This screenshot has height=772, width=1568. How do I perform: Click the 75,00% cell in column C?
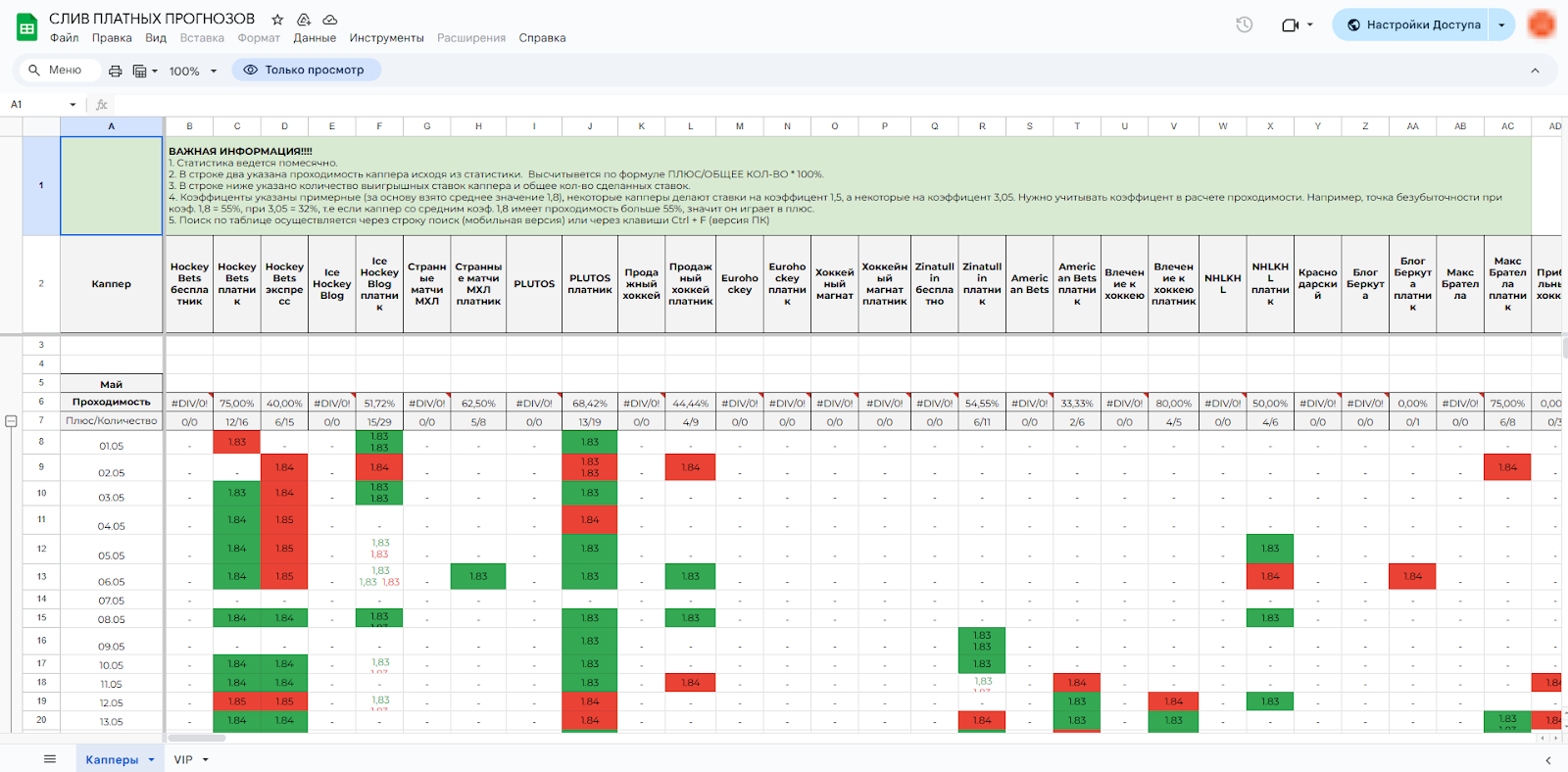pyautogui.click(x=237, y=403)
